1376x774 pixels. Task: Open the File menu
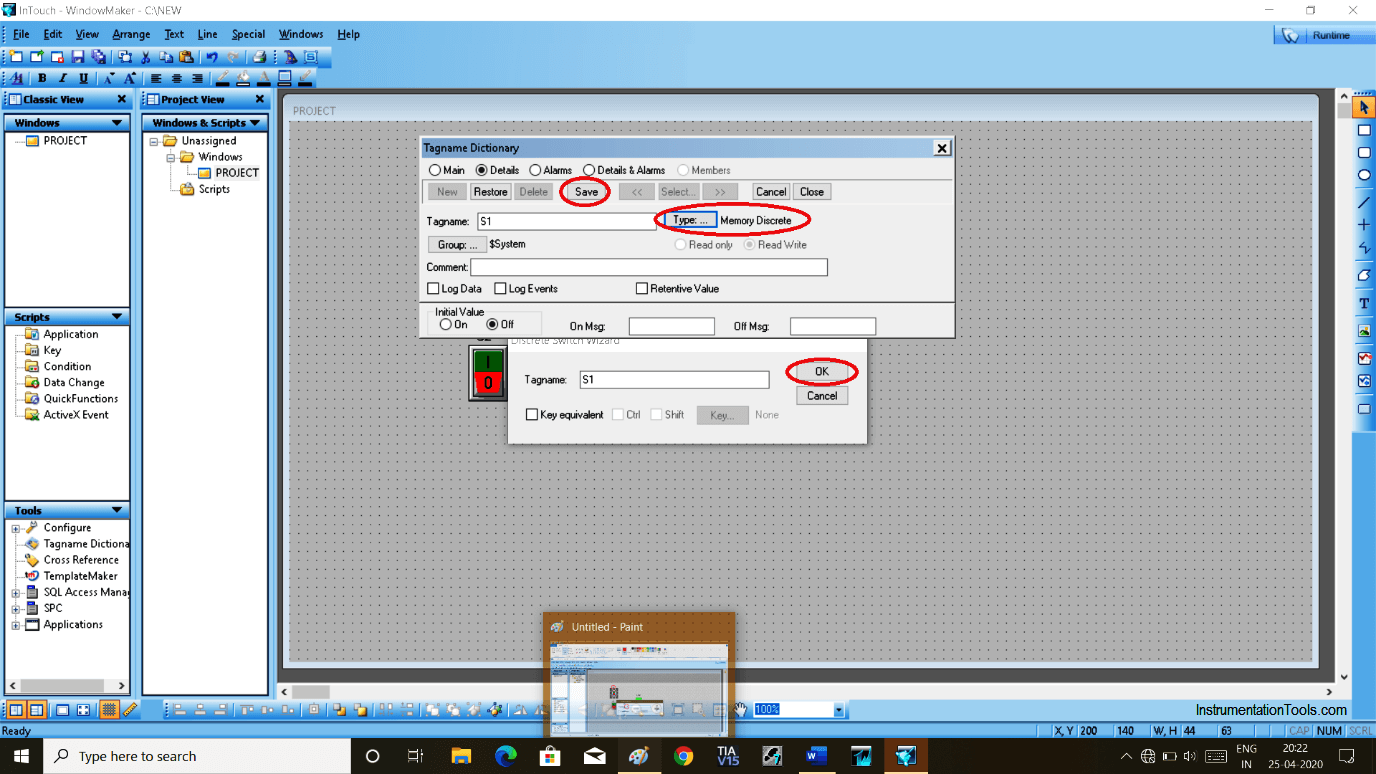pyautogui.click(x=21, y=34)
